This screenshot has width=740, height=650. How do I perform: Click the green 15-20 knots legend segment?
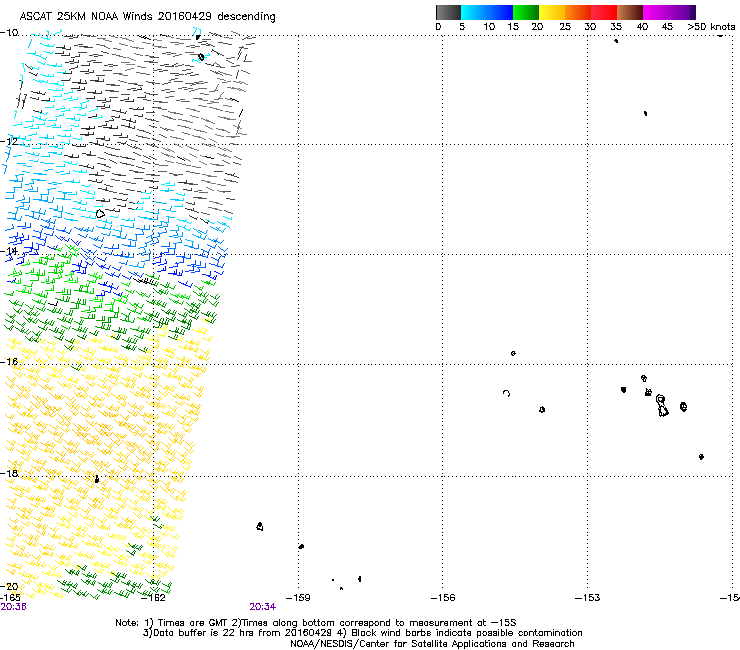[x=526, y=13]
